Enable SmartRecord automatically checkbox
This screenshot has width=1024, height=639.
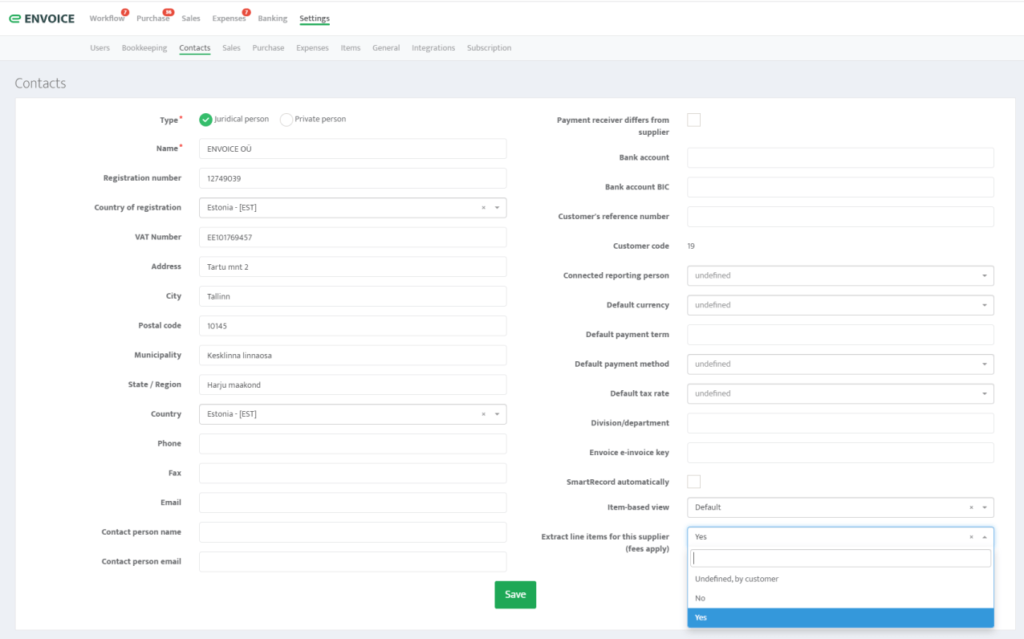point(694,482)
